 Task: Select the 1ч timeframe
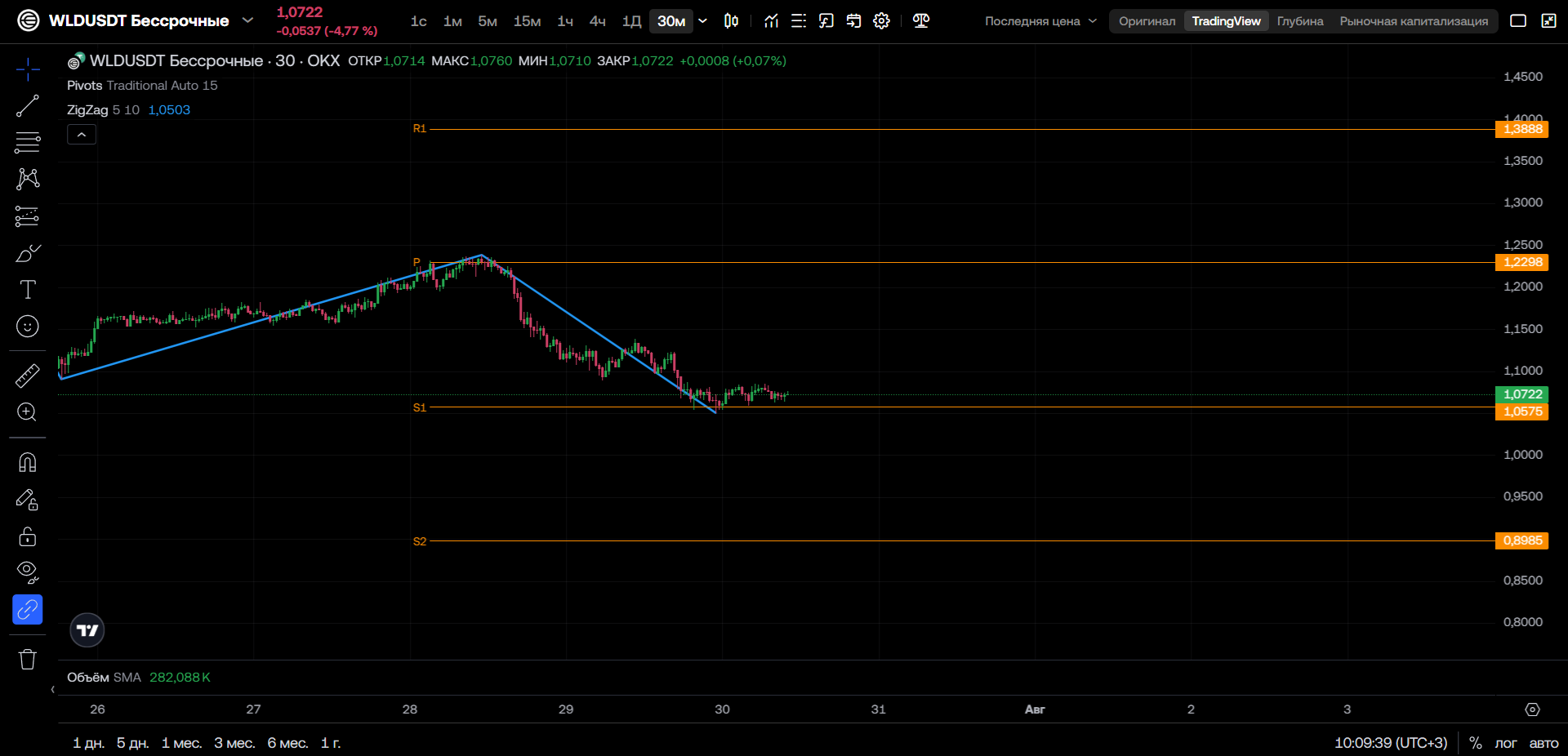(x=565, y=21)
